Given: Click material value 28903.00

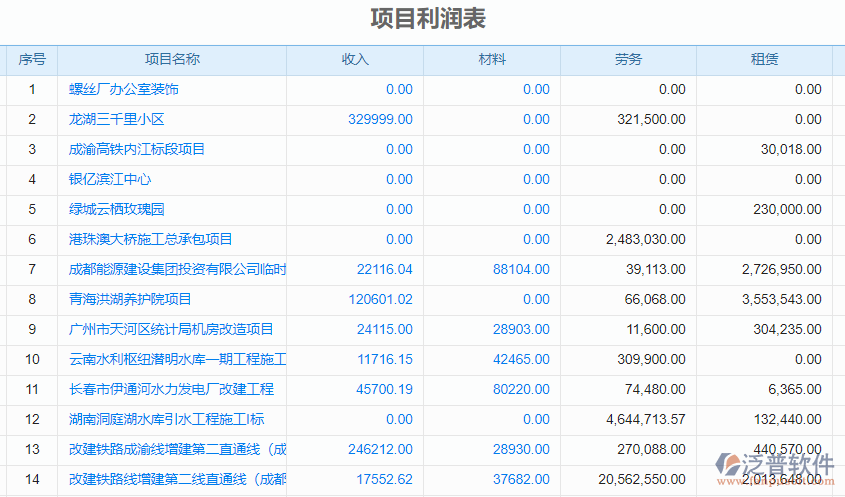Looking at the screenshot, I should pos(521,329).
